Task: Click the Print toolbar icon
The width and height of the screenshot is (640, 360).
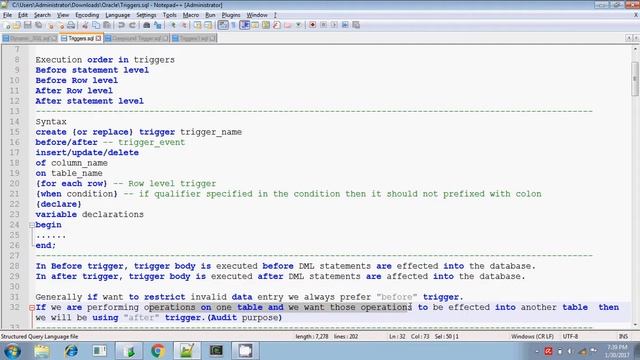Action: coord(71,25)
